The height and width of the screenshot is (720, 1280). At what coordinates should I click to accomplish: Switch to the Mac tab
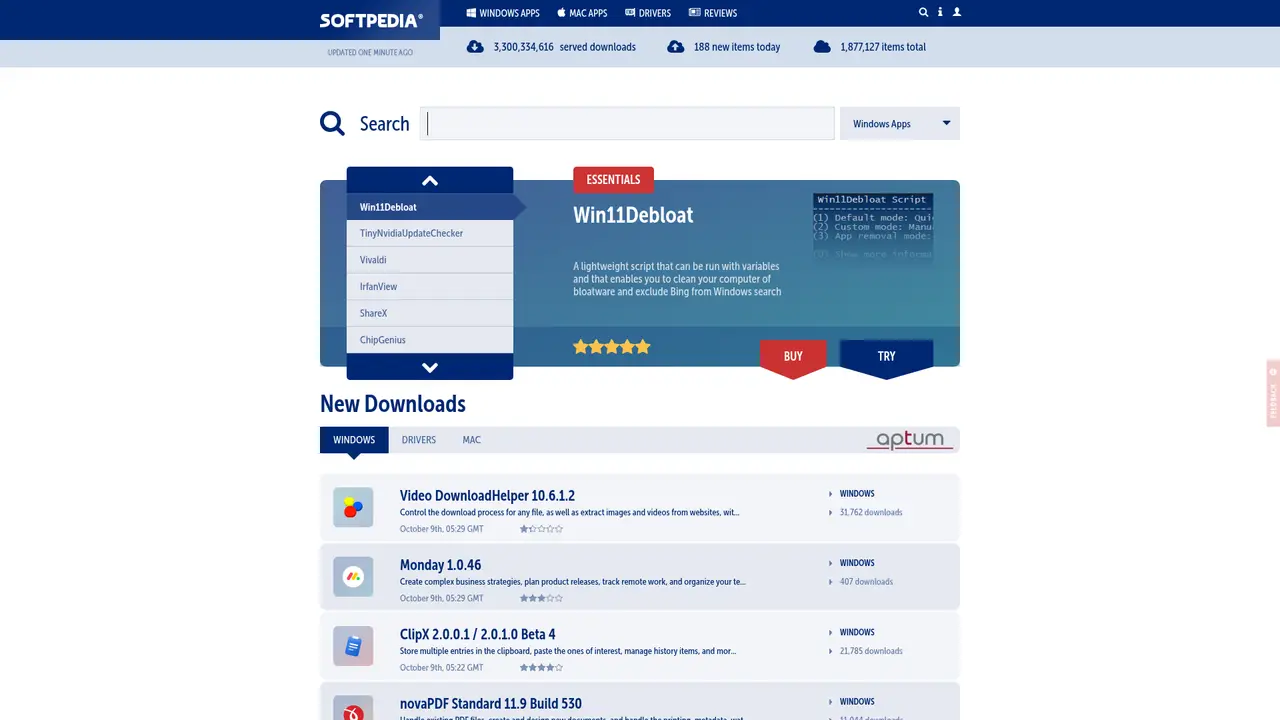pyautogui.click(x=472, y=440)
